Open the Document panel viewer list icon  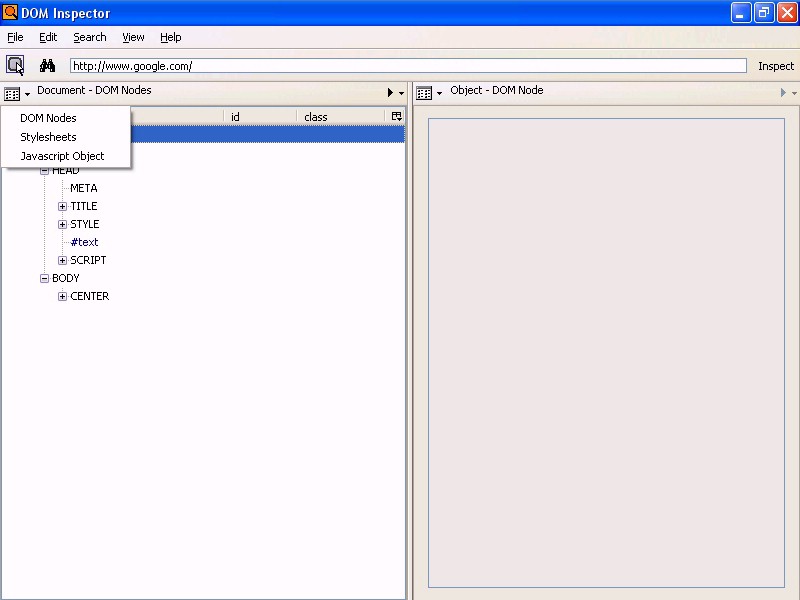pos(13,93)
